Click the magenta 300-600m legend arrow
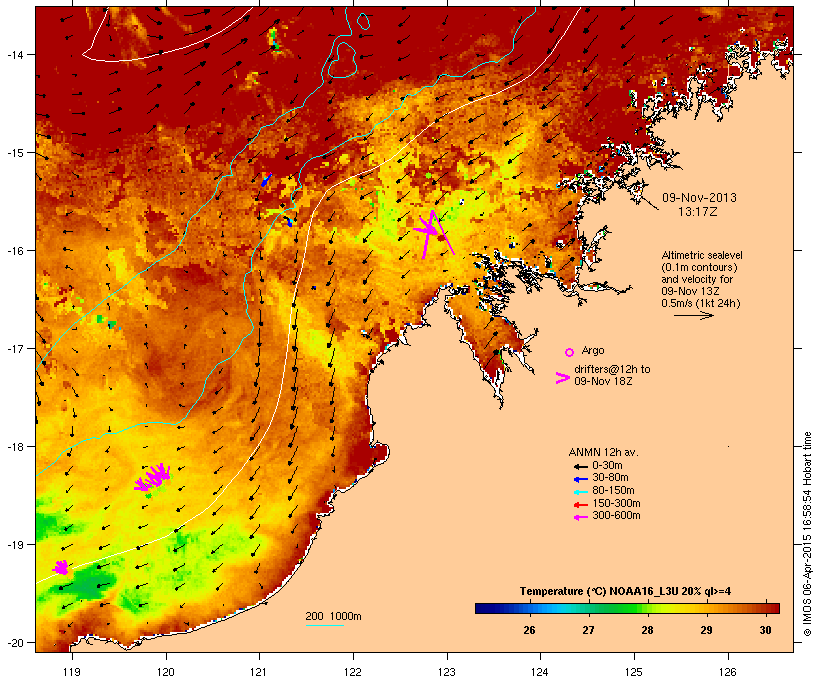820x680 pixels. coord(580,517)
